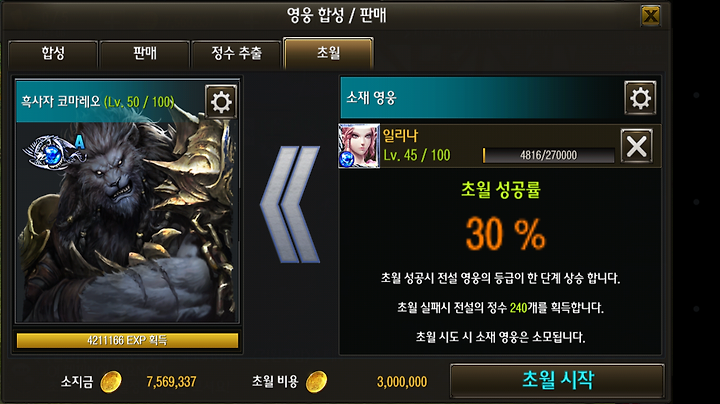Click the 일리나 hero portrait thumbnail
This screenshot has width=720, height=404.
coord(359,146)
